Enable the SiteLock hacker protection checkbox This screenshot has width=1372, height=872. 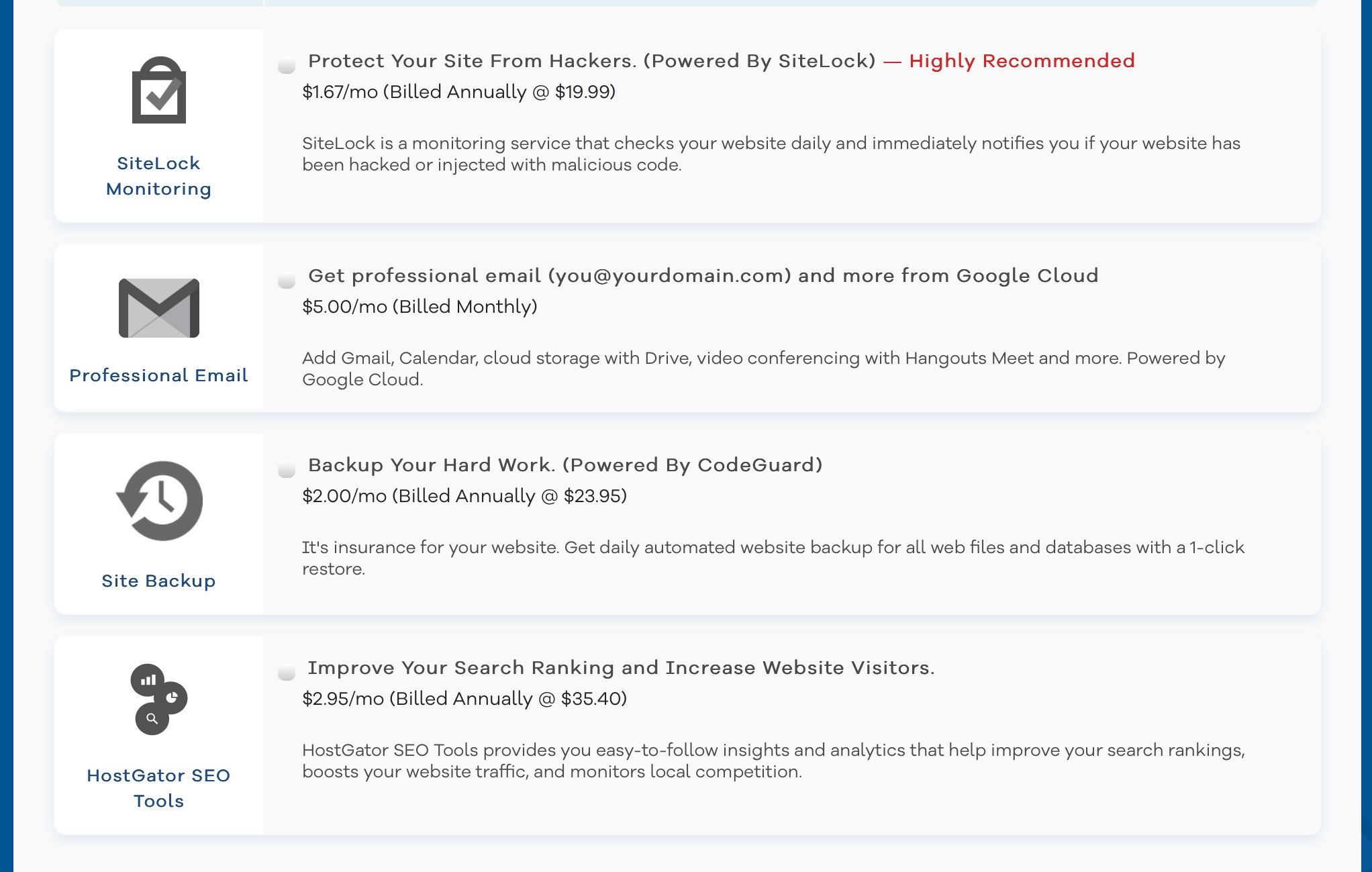click(x=287, y=65)
